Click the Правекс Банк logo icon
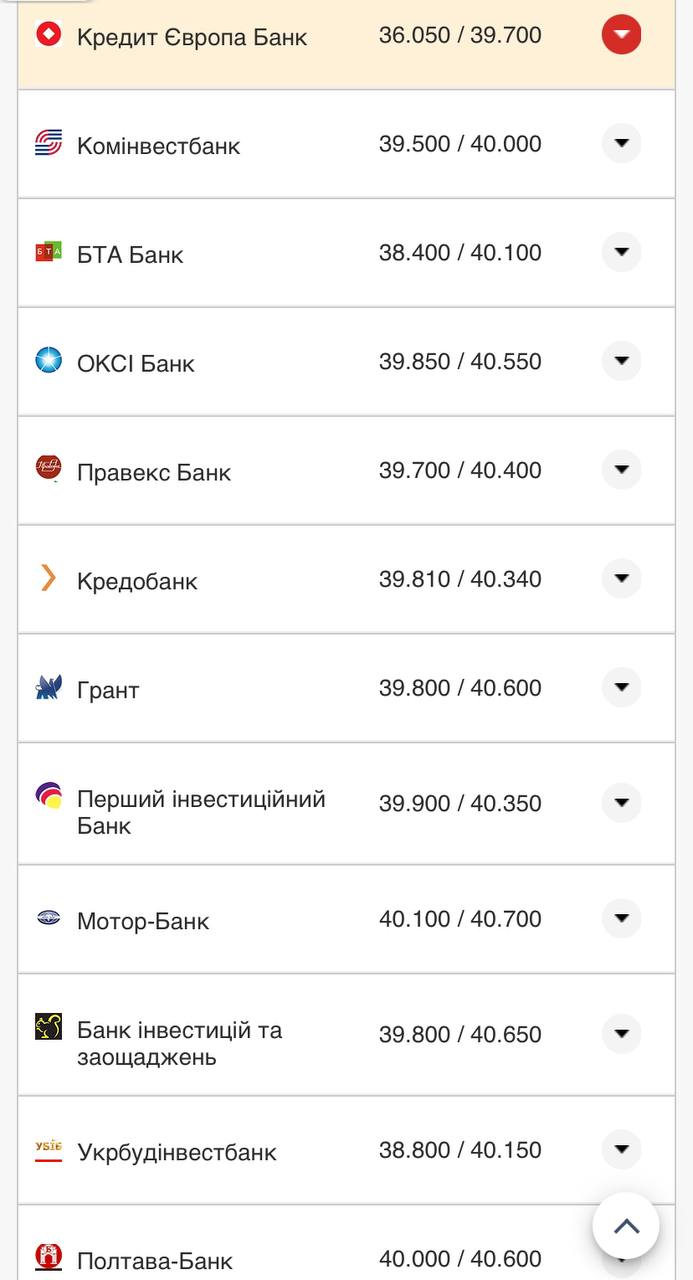This screenshot has width=693, height=1280. coord(48,468)
